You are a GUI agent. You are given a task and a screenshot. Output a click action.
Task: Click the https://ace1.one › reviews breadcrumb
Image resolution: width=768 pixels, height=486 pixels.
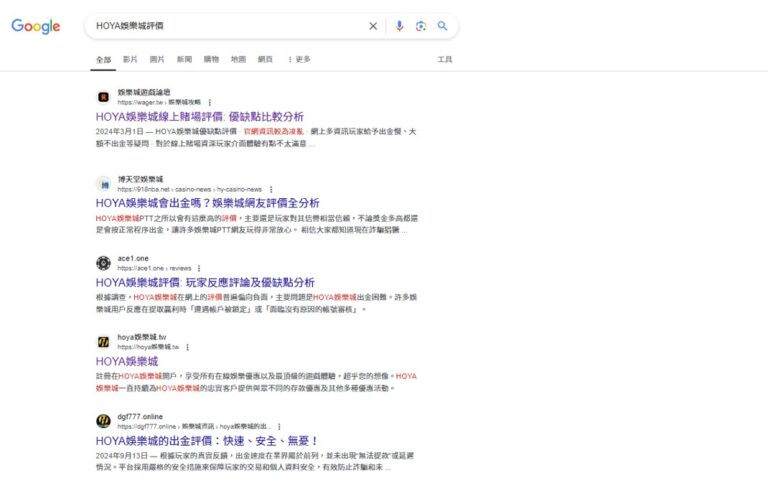[154, 268]
